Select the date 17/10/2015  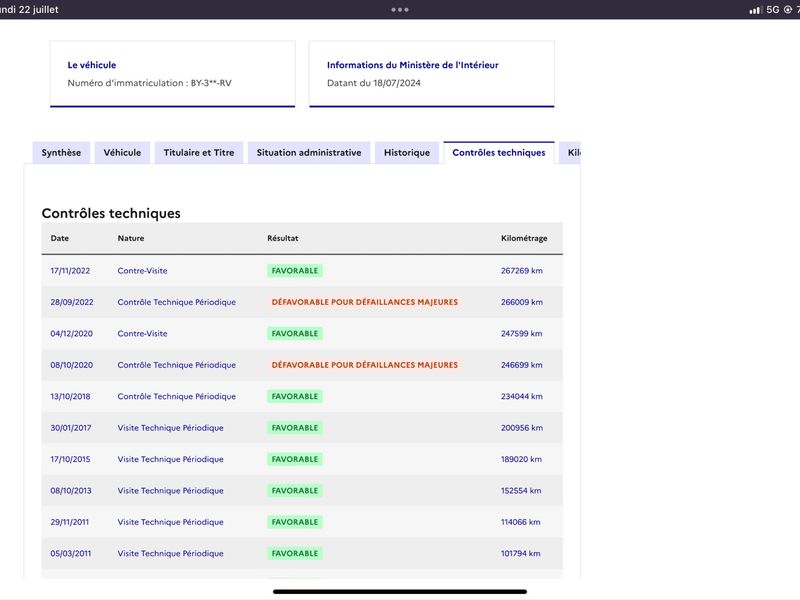[70, 459]
